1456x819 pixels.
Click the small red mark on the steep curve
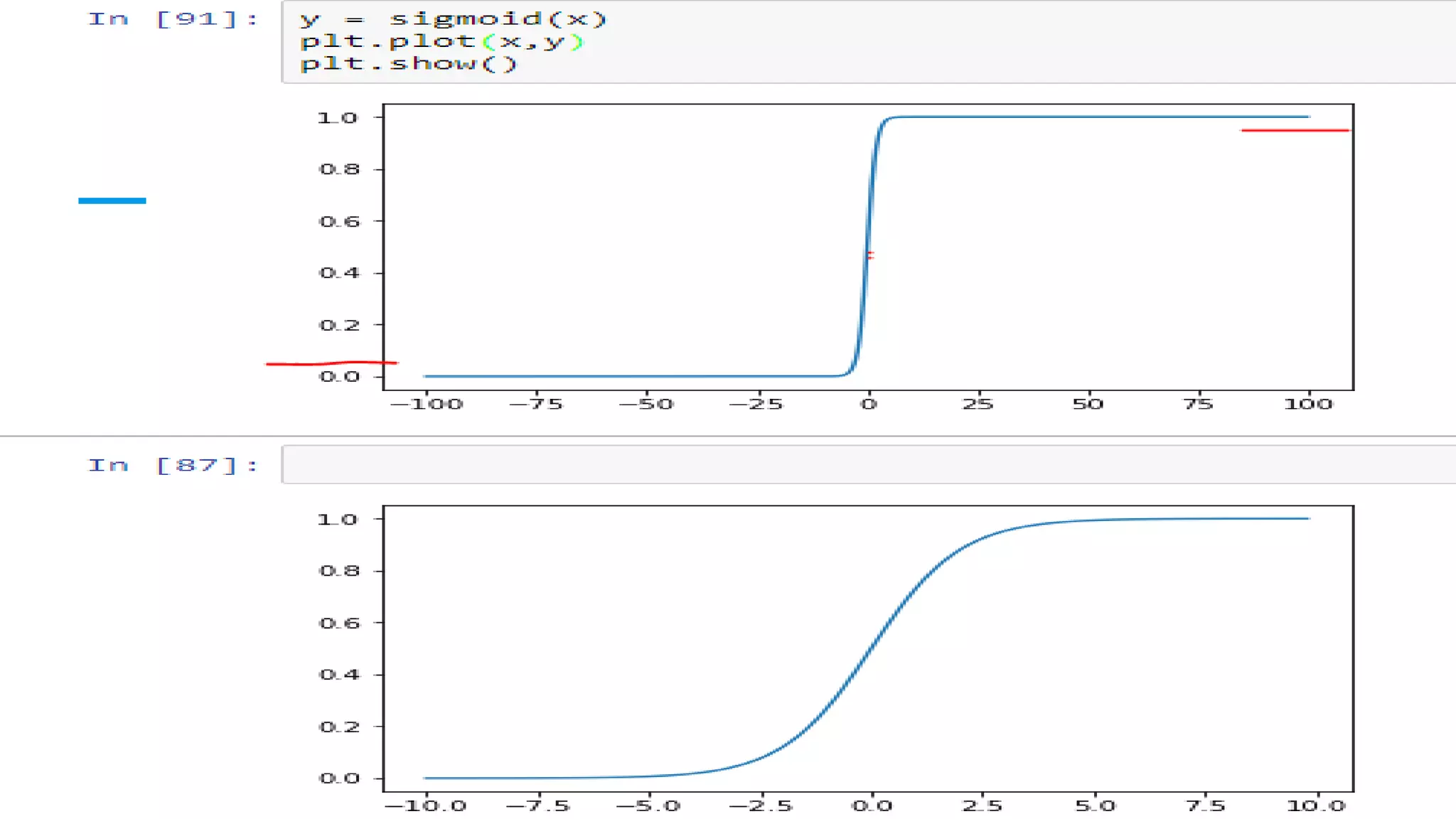870,255
